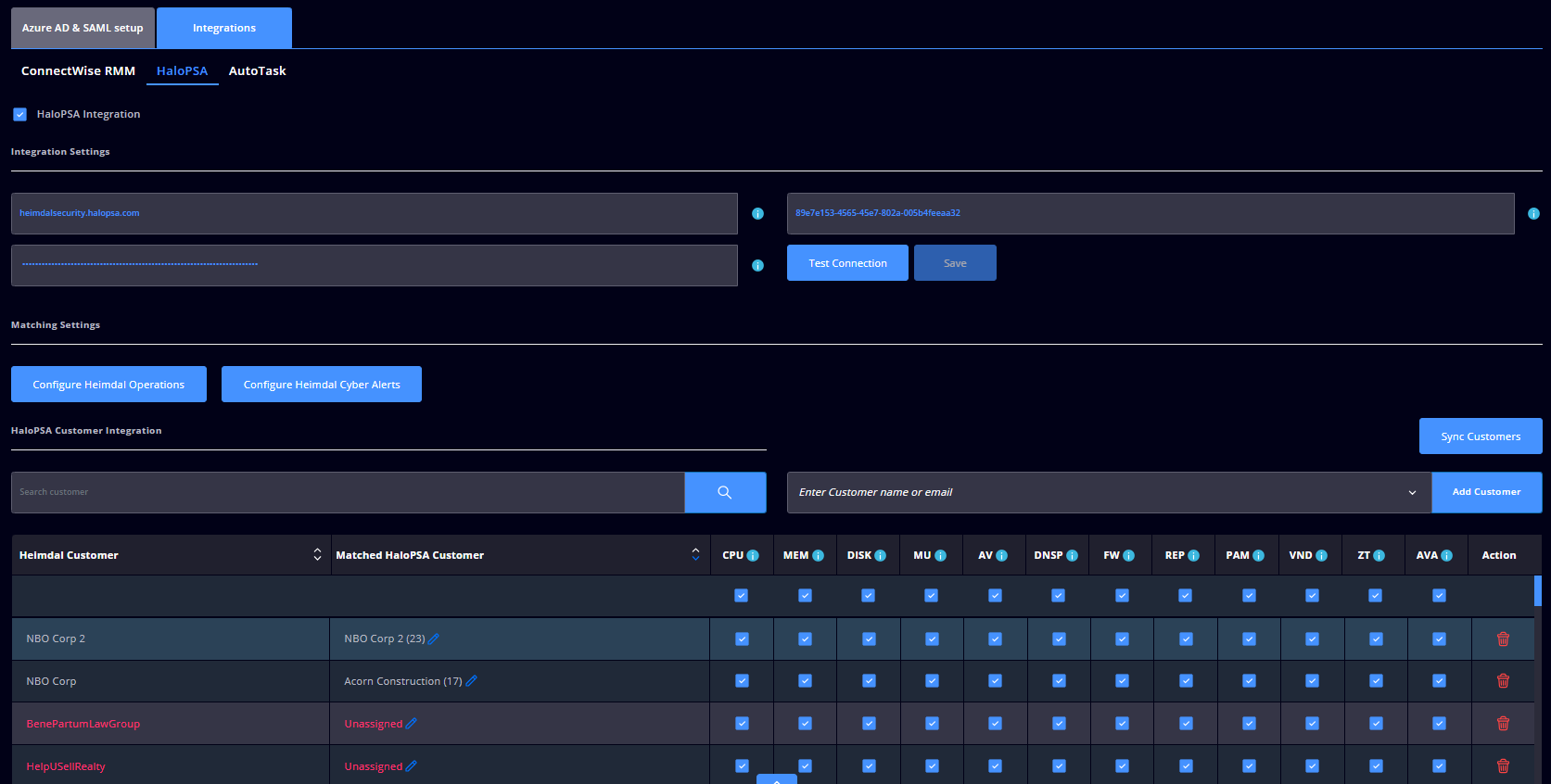Edit matched customer NBO Corp 2 (23)
This screenshot has height=784, width=1551.
[x=434, y=639]
